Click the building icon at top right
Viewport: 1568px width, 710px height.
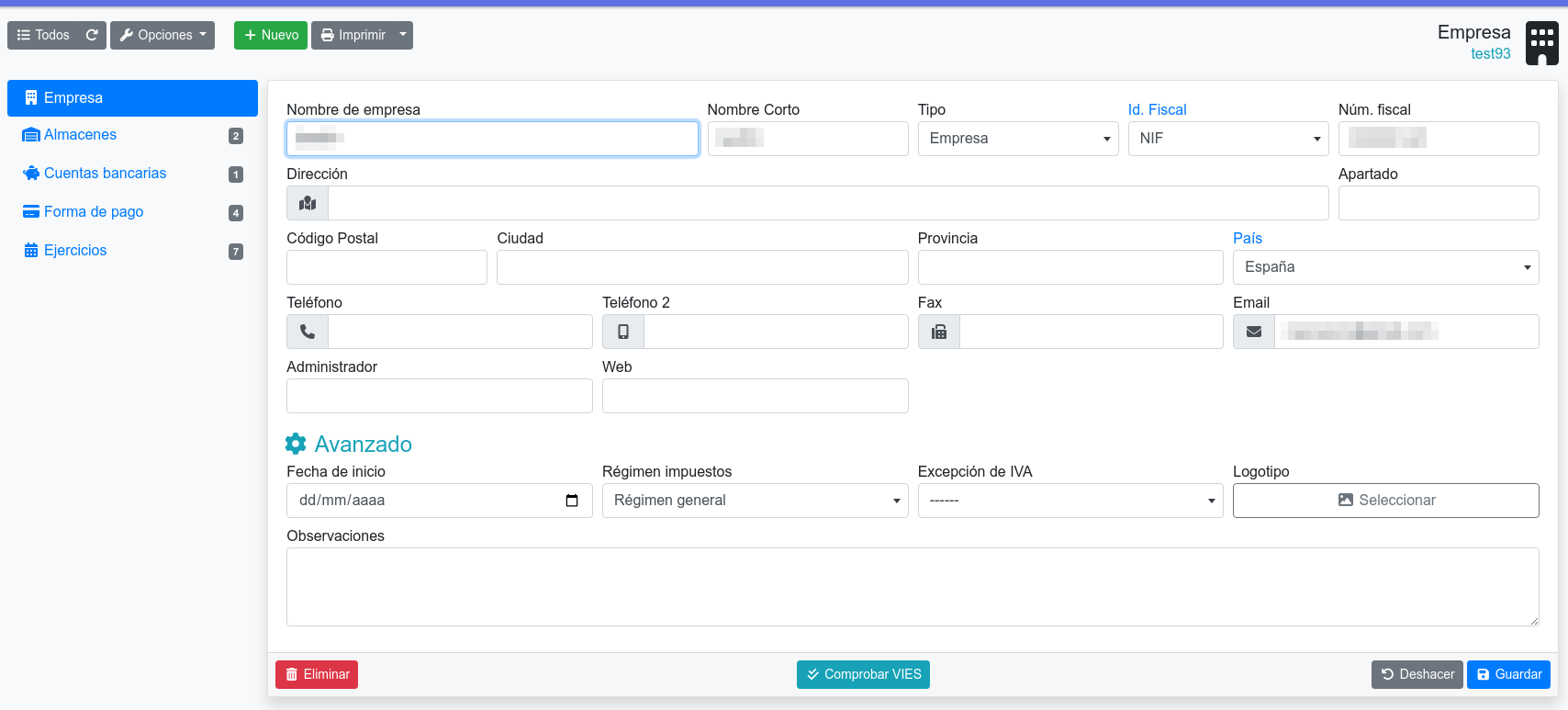pos(1541,43)
